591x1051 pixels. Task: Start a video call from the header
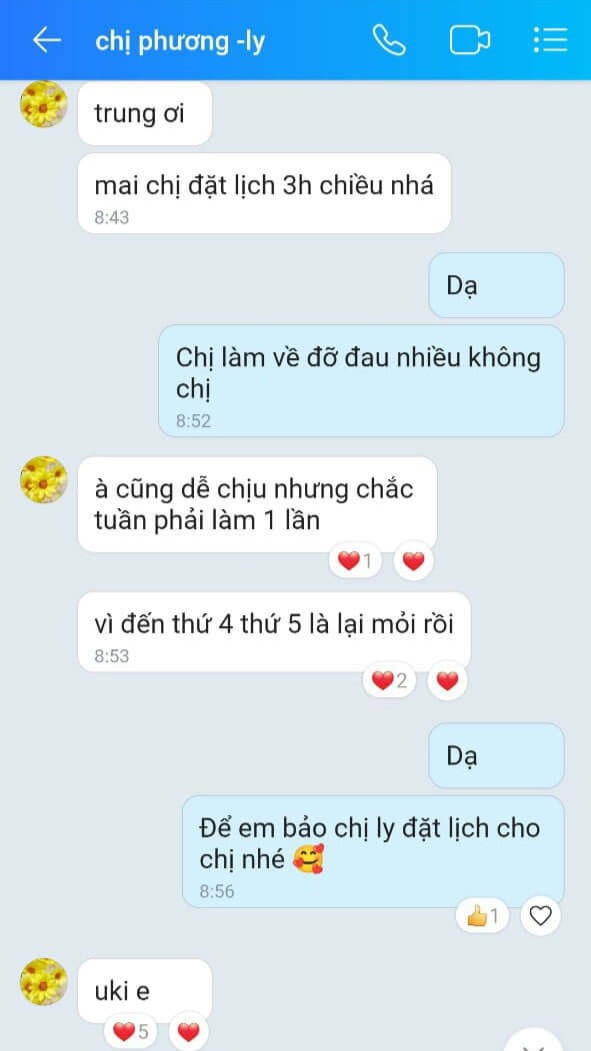pos(470,40)
